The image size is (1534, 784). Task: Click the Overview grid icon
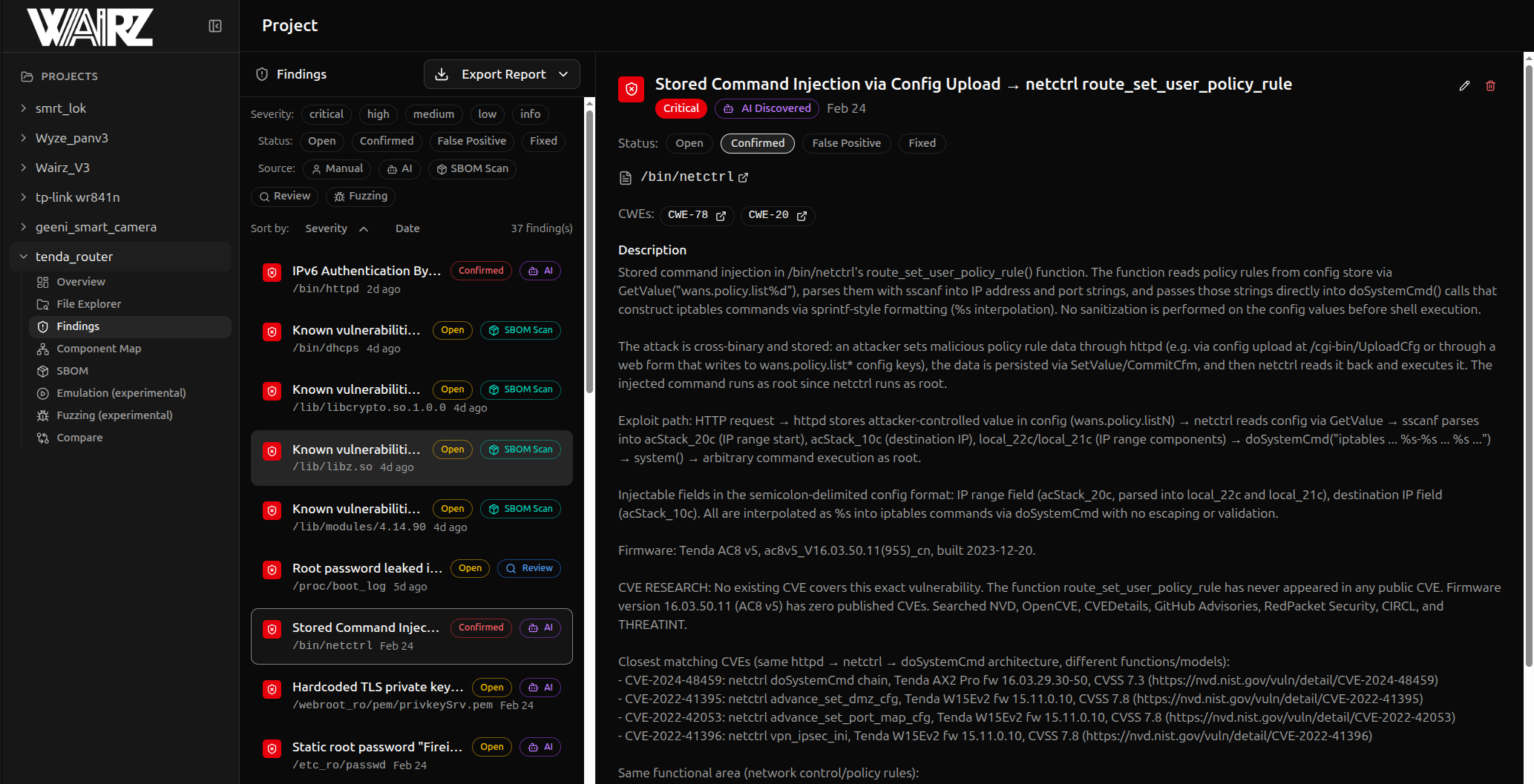point(43,282)
